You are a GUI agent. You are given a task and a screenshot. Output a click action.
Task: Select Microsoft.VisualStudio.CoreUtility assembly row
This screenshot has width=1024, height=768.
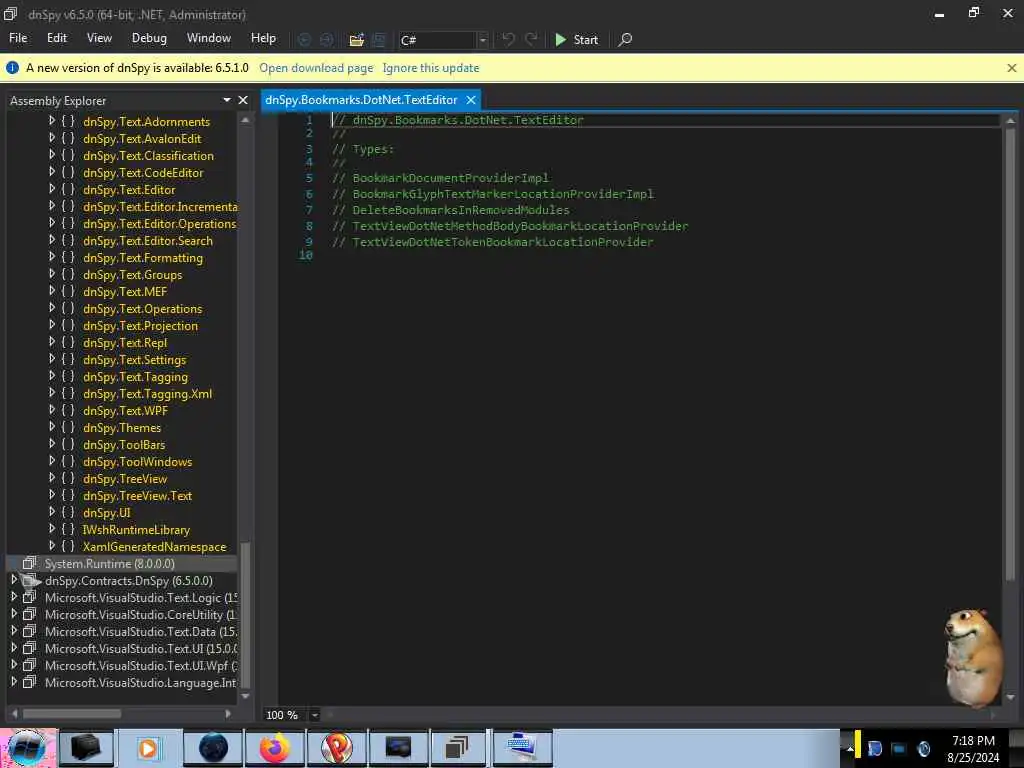[140, 615]
